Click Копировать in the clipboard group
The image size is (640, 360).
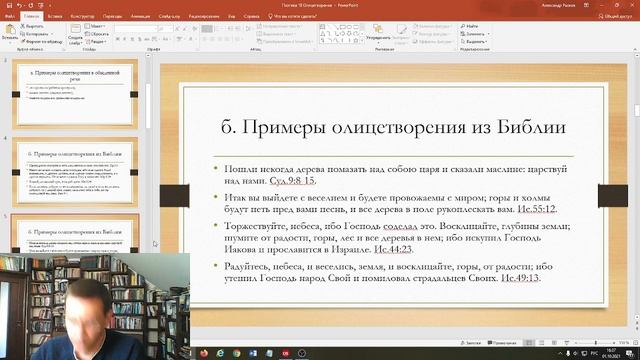34,34
